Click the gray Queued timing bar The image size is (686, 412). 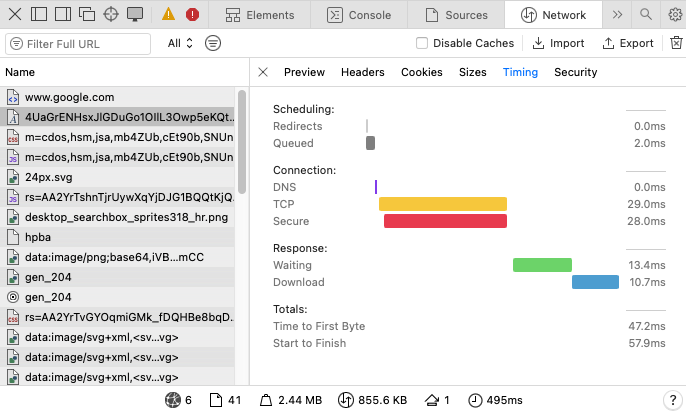371,143
